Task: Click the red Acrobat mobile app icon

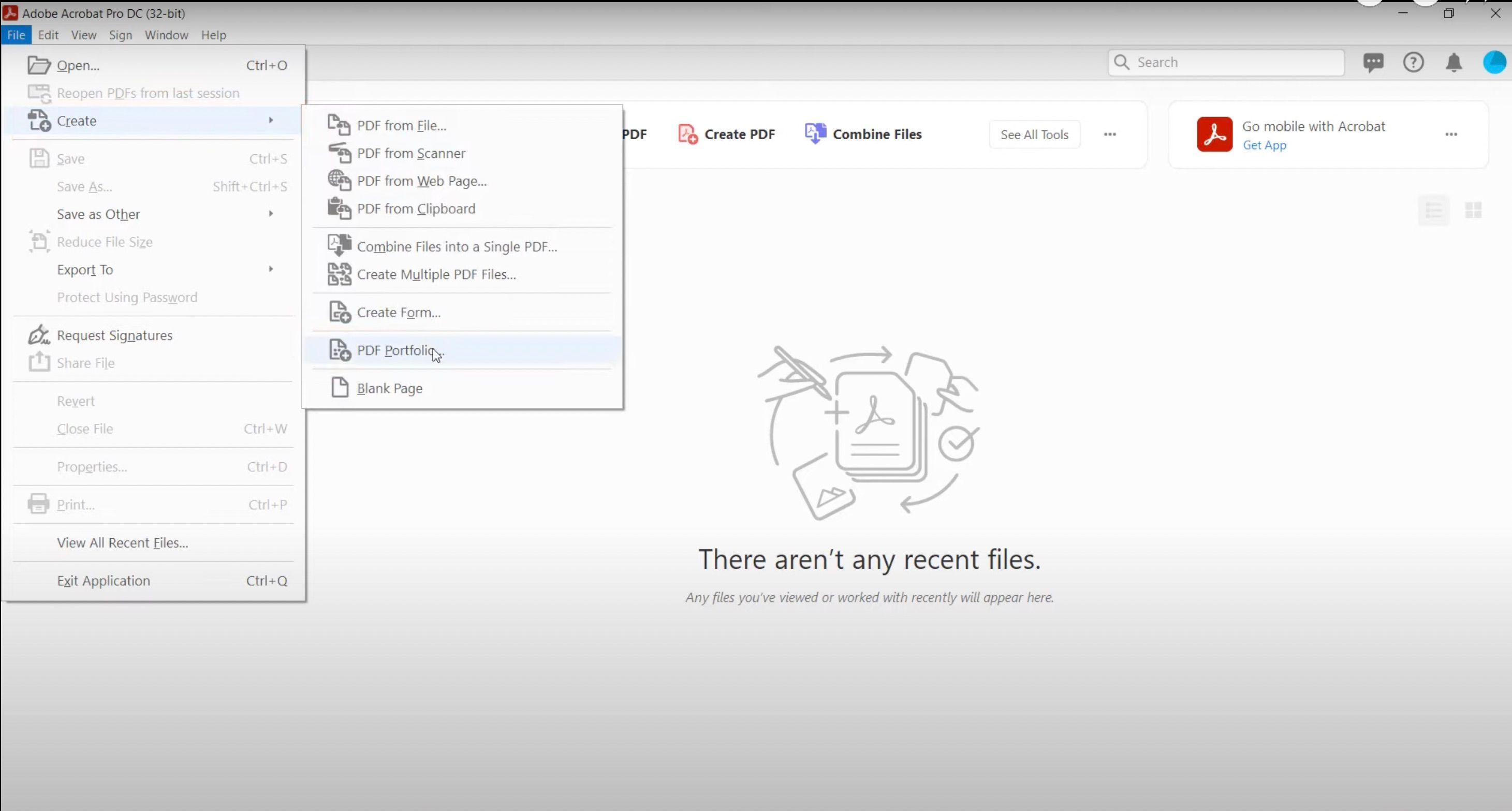Action: pyautogui.click(x=1214, y=134)
